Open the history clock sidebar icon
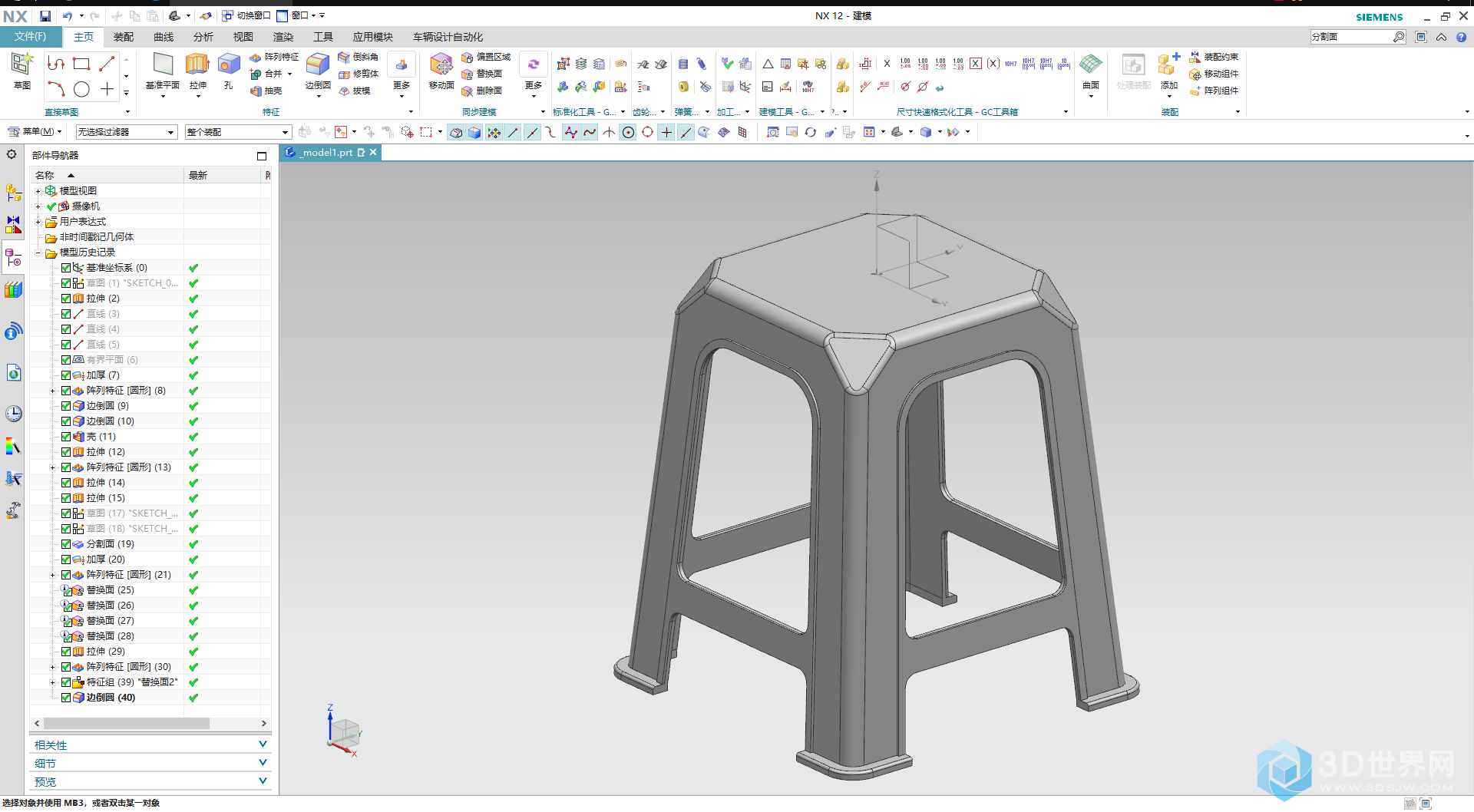Image resolution: width=1474 pixels, height=812 pixels. (13, 414)
